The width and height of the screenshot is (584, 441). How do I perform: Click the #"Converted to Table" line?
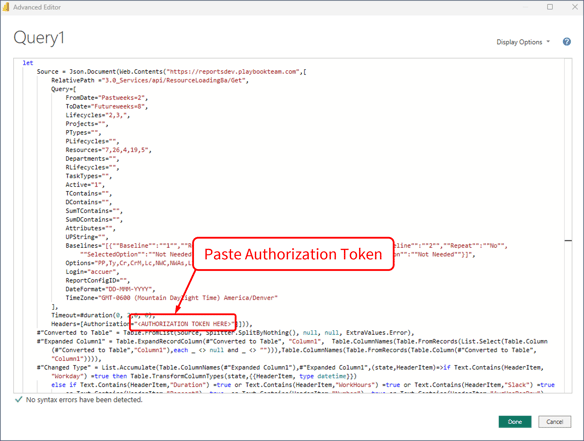pos(225,333)
